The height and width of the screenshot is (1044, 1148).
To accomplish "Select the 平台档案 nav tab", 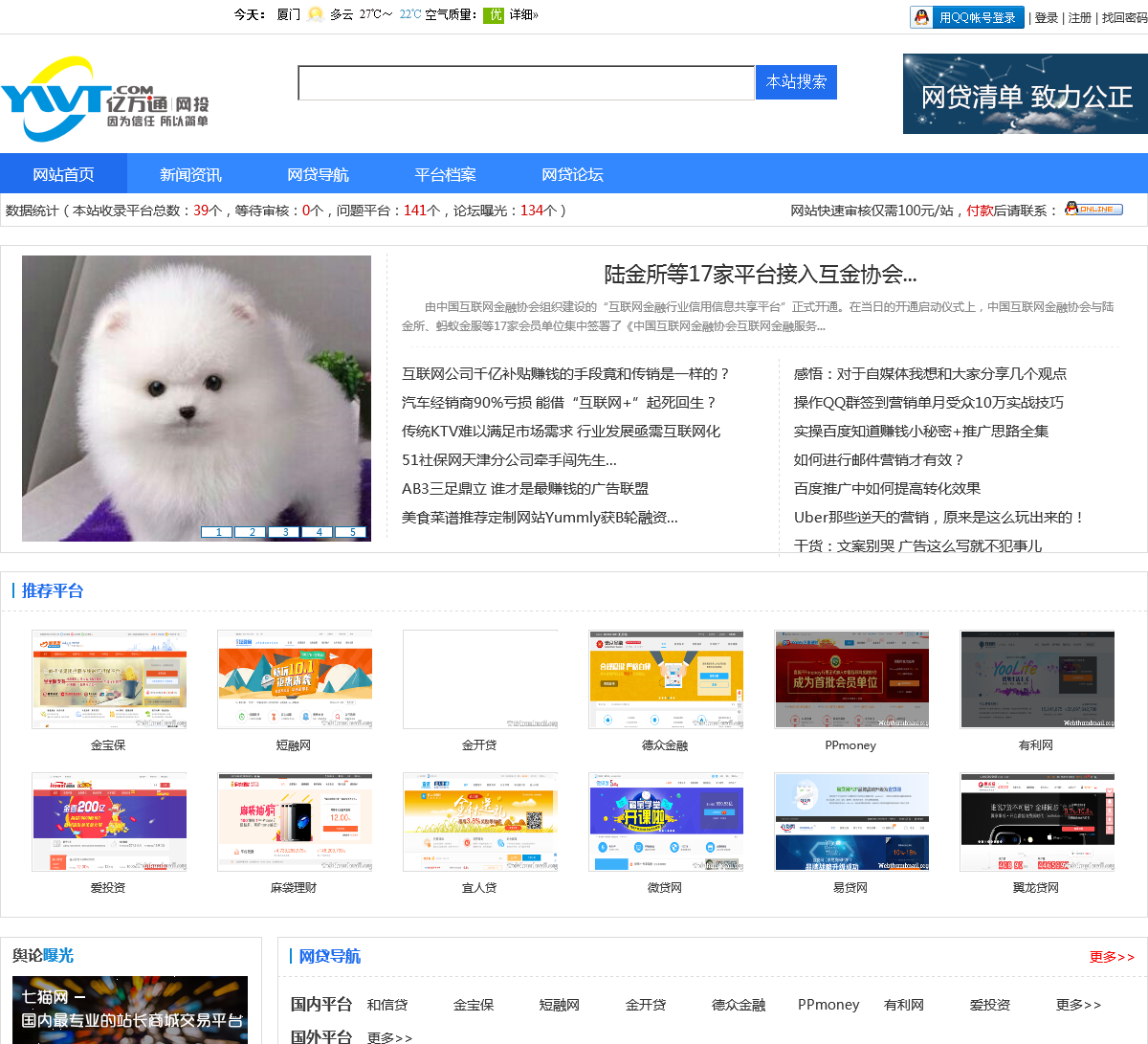I will (x=445, y=174).
